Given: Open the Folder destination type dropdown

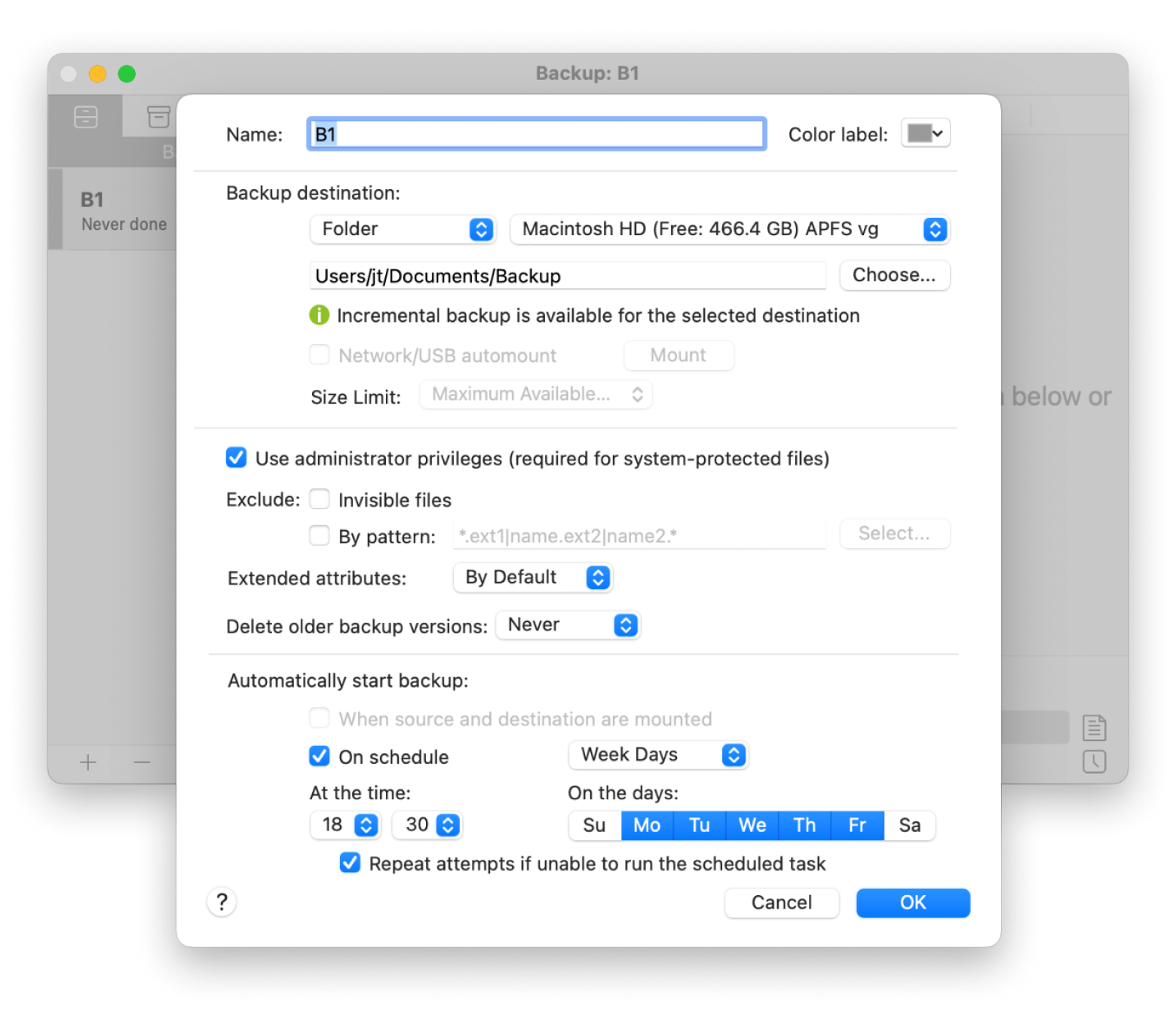Looking at the screenshot, I should 403,229.
